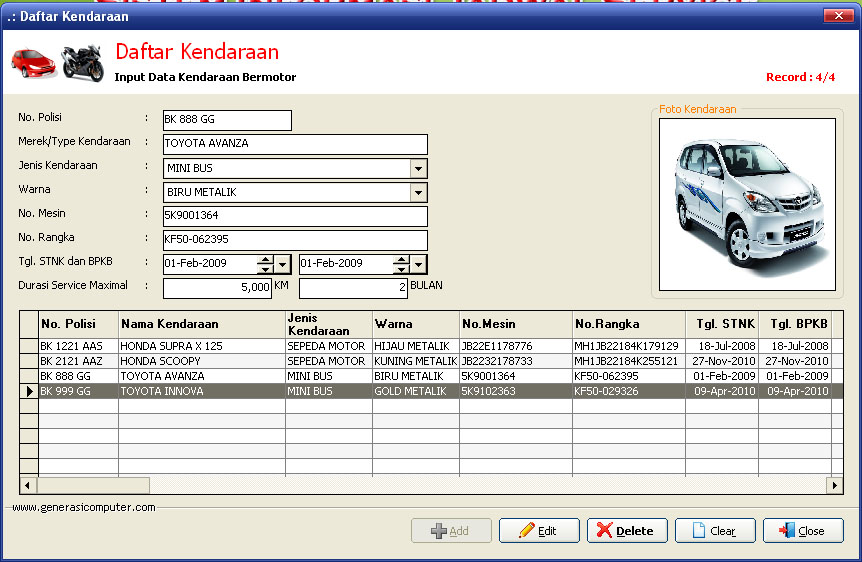Click the Clear button with page icon
The width and height of the screenshot is (862, 562).
715,531
